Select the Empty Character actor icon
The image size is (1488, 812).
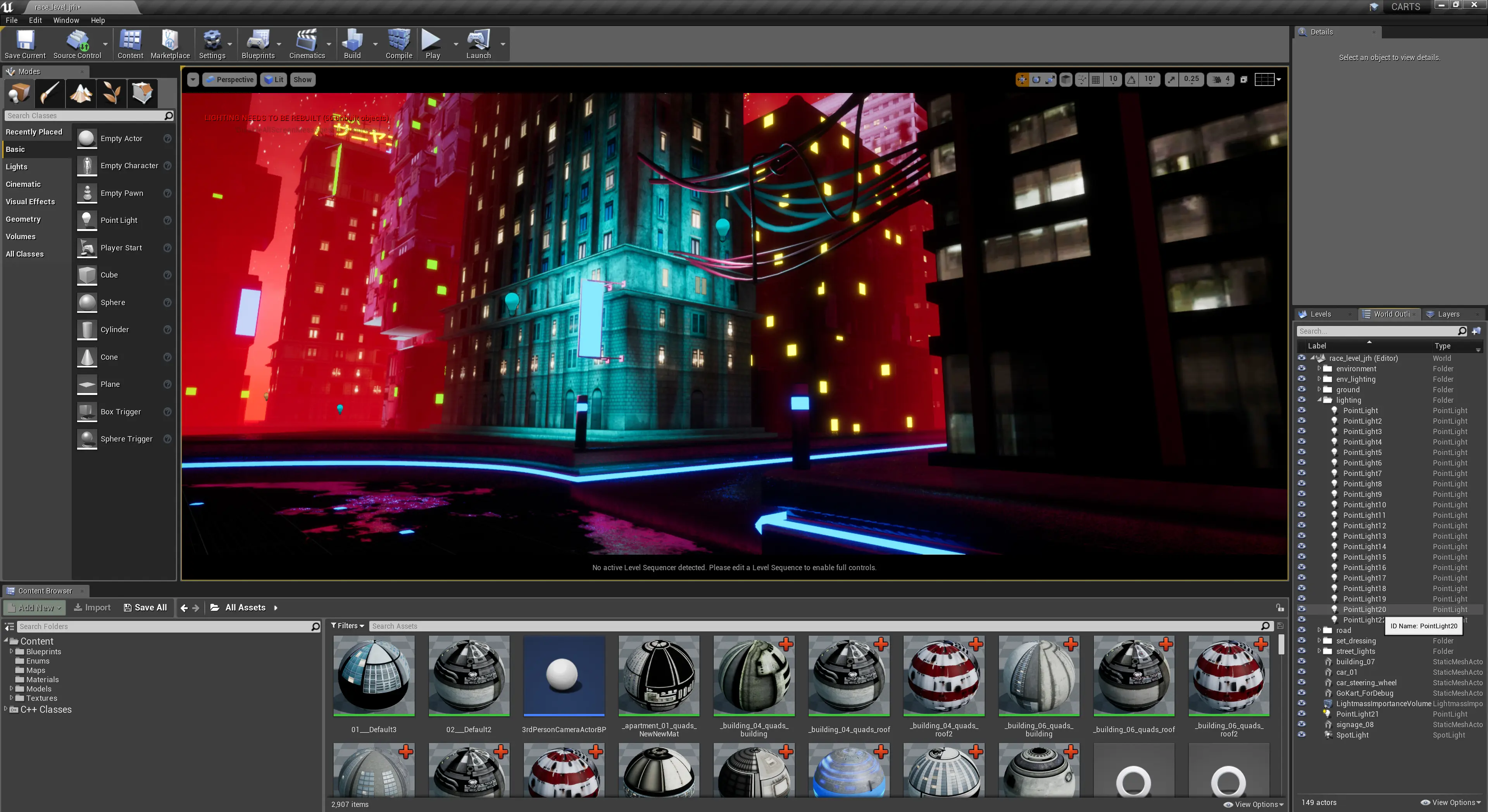click(87, 166)
